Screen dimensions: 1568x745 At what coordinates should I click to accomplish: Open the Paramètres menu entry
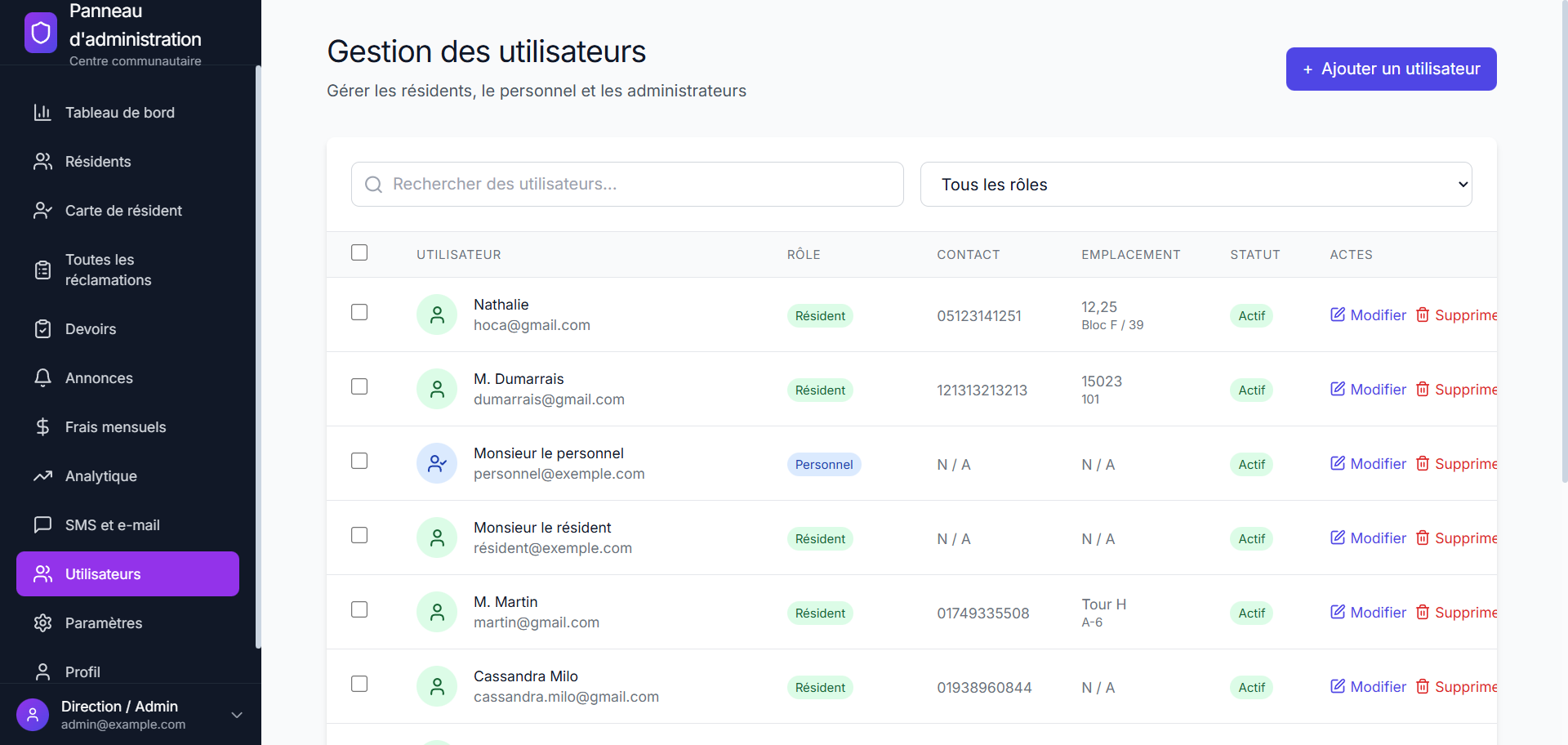[104, 622]
